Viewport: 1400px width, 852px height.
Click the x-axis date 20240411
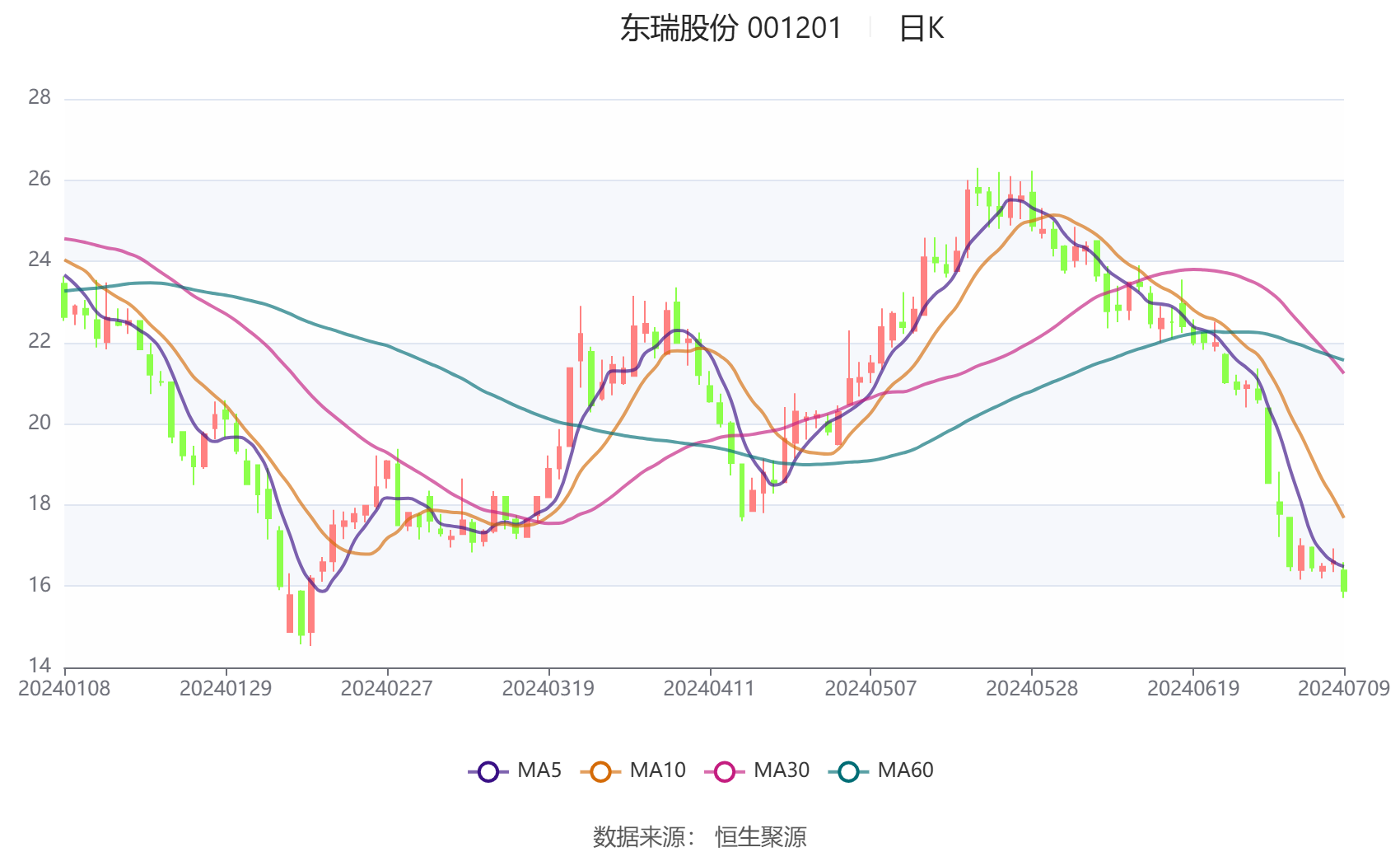[x=709, y=689]
